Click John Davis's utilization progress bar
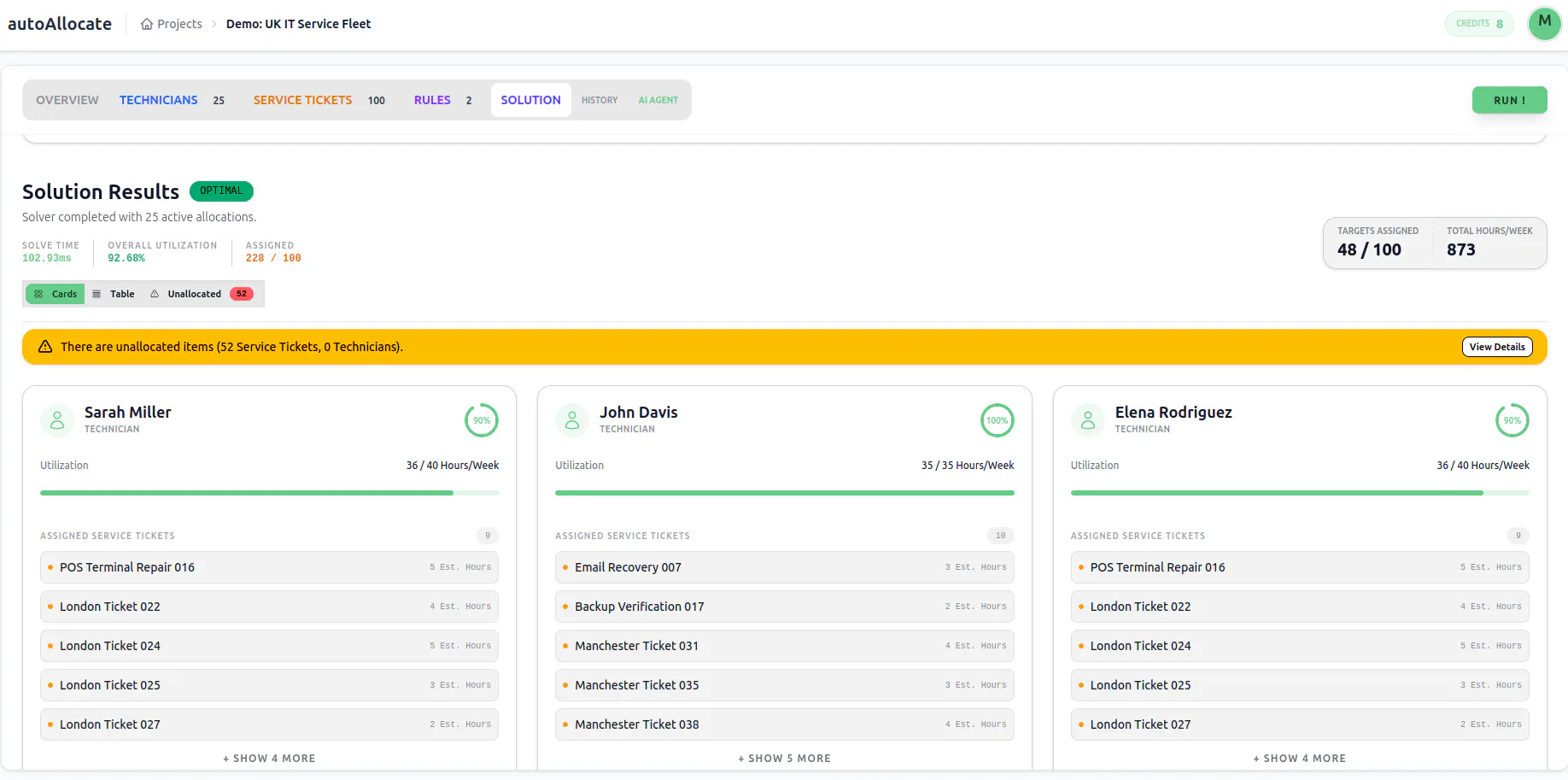 (784, 493)
